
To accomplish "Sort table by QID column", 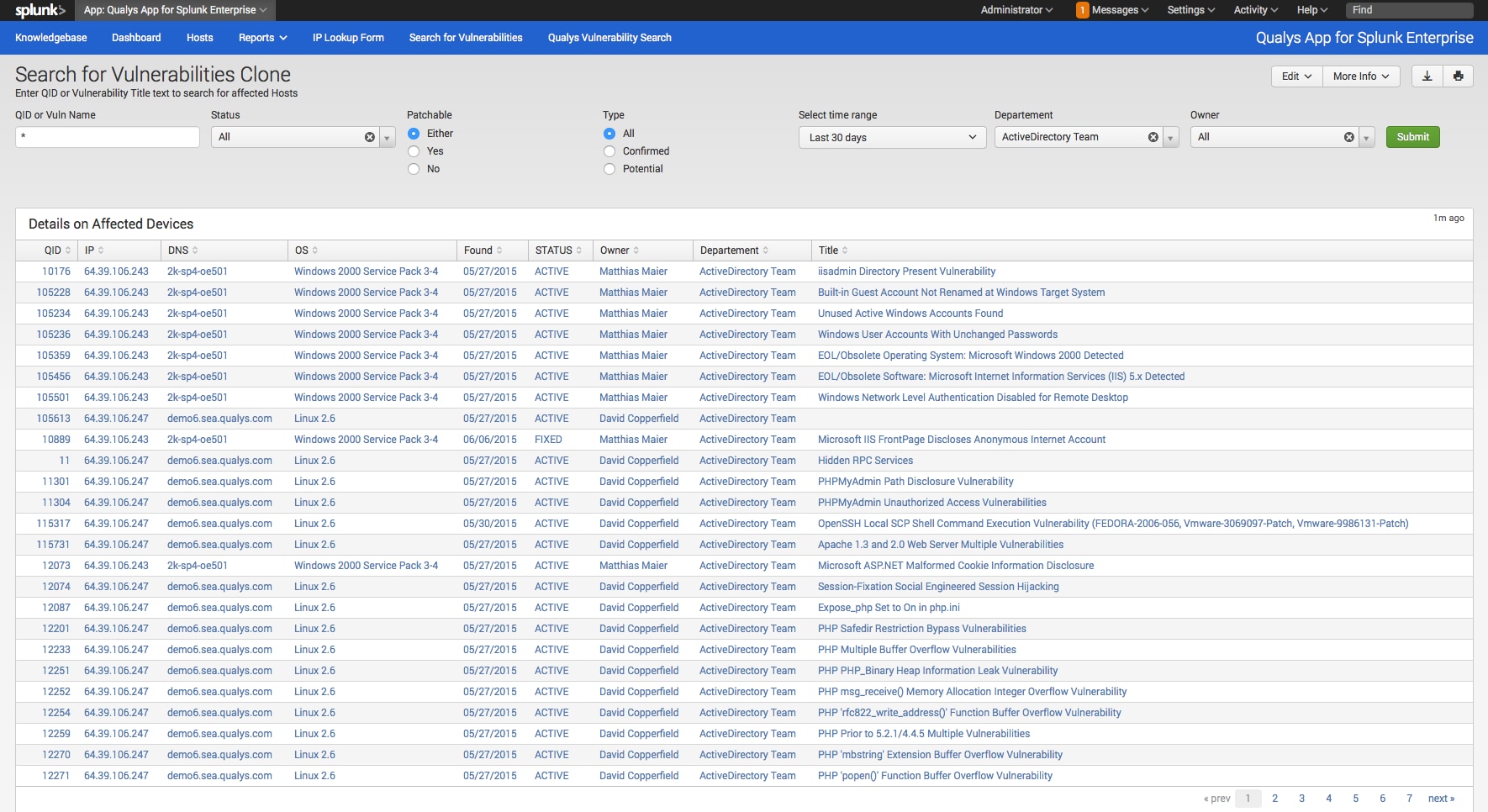I will pyautogui.click(x=57, y=250).
